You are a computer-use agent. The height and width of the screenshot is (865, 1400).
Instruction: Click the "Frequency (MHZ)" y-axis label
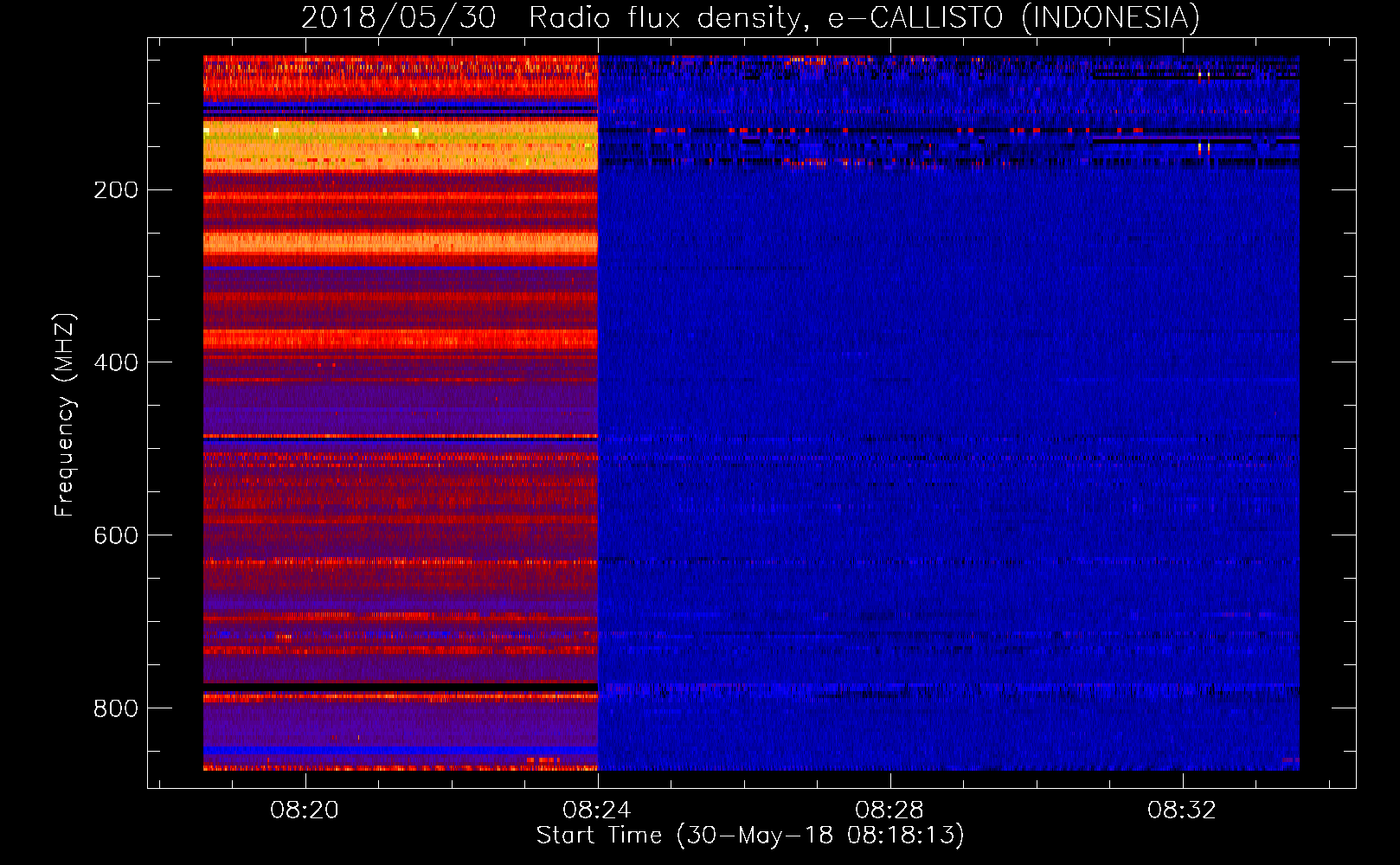pos(65,414)
